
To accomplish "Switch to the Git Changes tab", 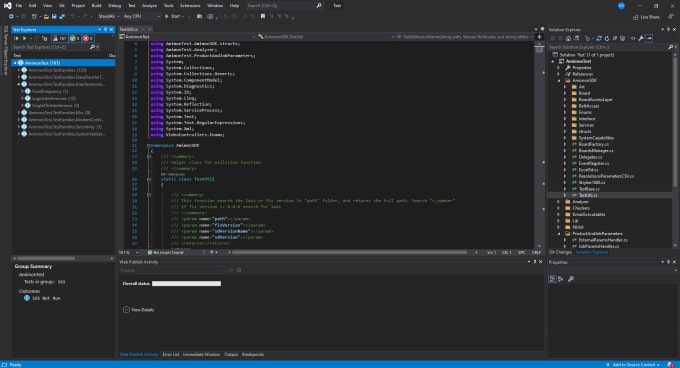I will point(560,252).
